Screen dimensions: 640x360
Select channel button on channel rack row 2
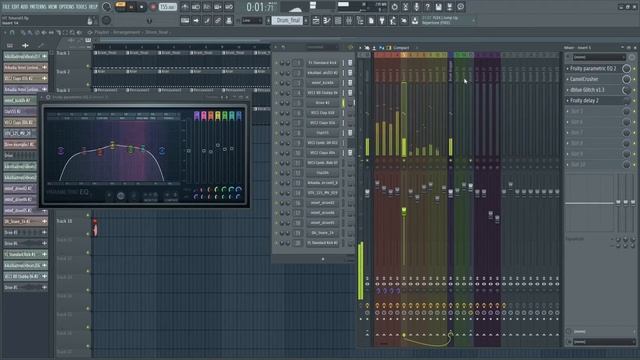[322, 73]
